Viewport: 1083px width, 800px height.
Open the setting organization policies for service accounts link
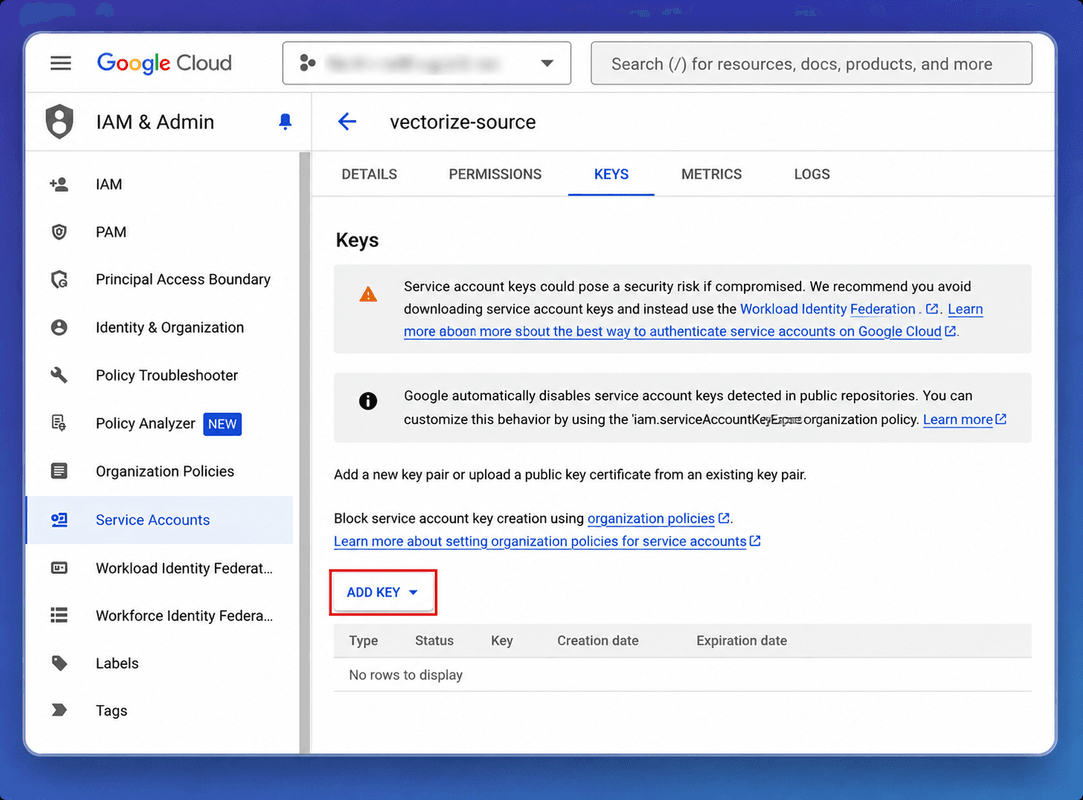point(547,541)
